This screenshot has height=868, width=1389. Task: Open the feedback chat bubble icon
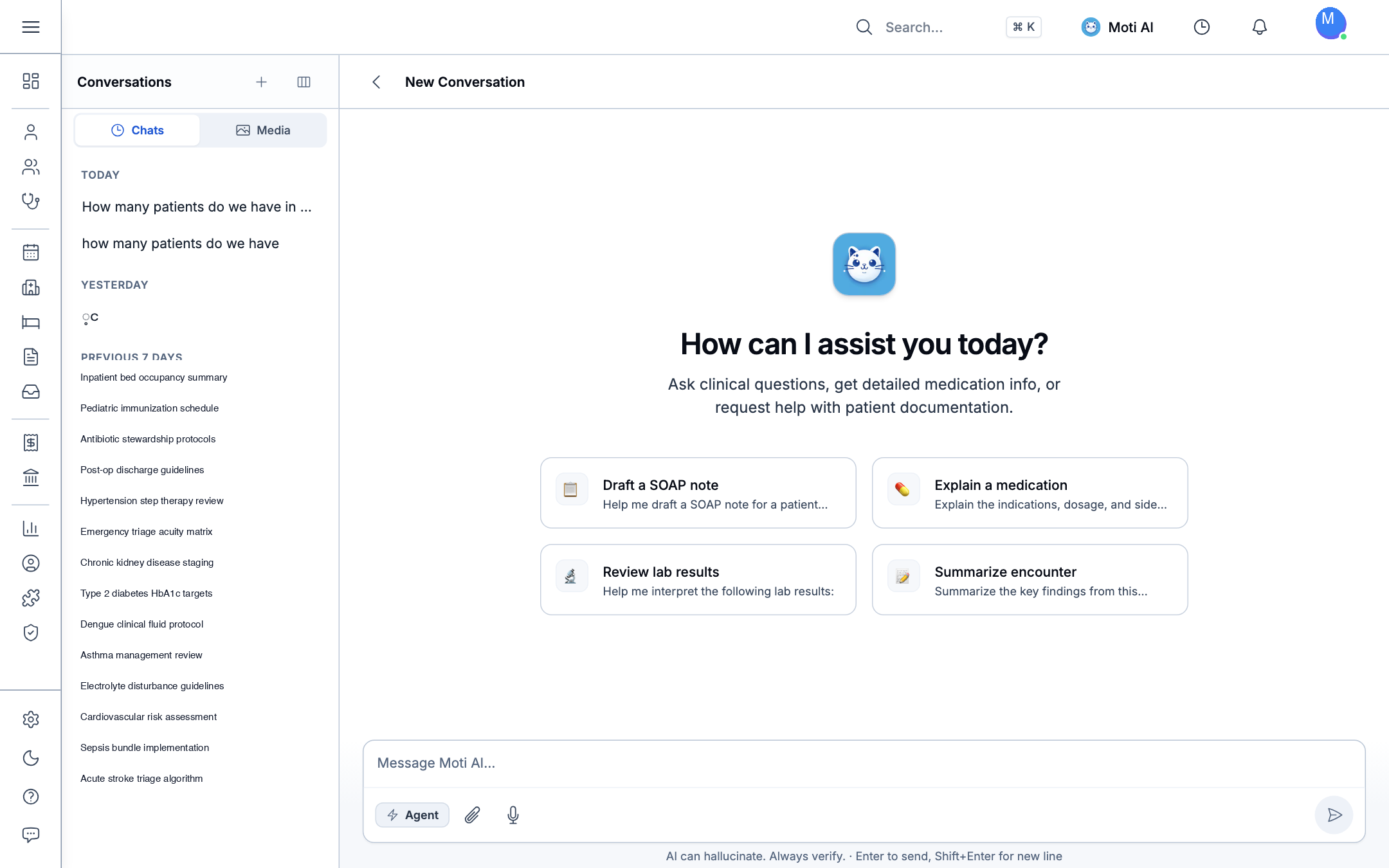coord(30,835)
